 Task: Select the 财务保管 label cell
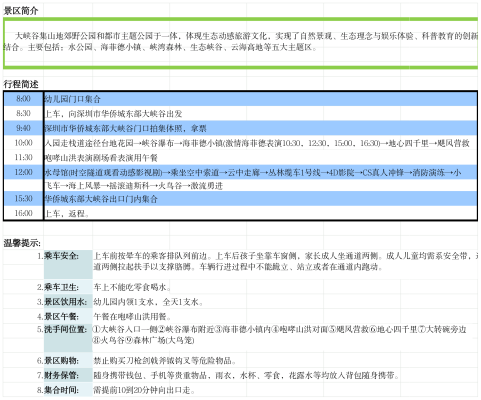click(68, 375)
